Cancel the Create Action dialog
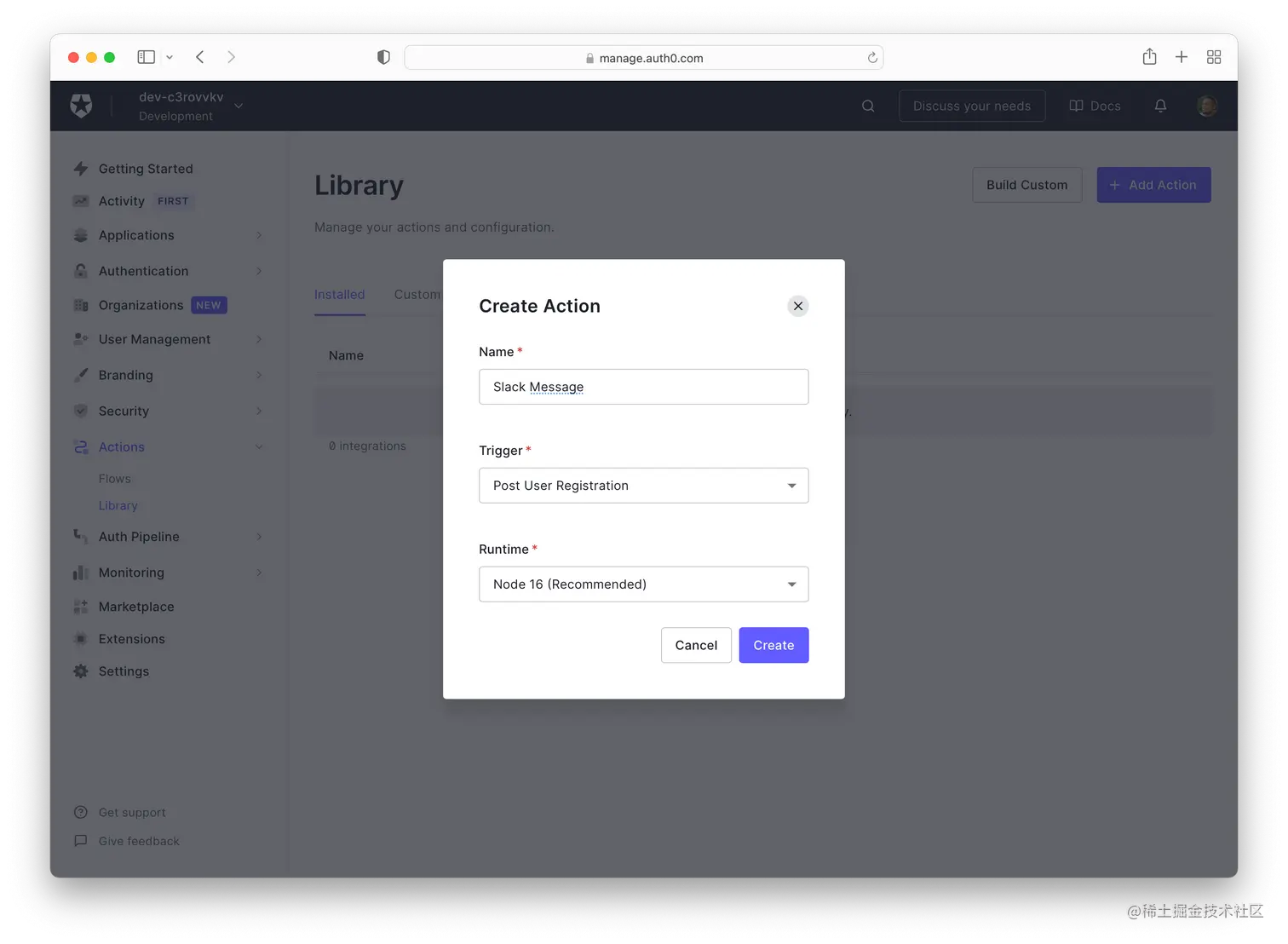The image size is (1288, 944). coord(695,645)
